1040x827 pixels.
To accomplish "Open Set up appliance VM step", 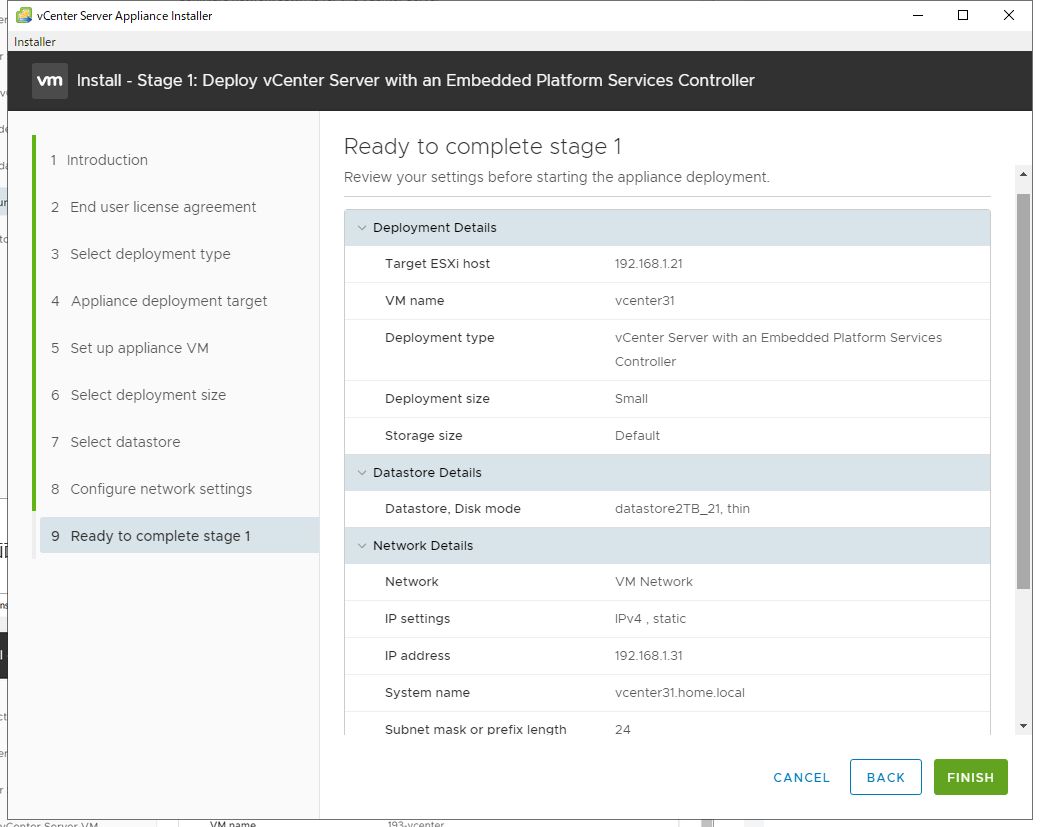I will (x=139, y=348).
